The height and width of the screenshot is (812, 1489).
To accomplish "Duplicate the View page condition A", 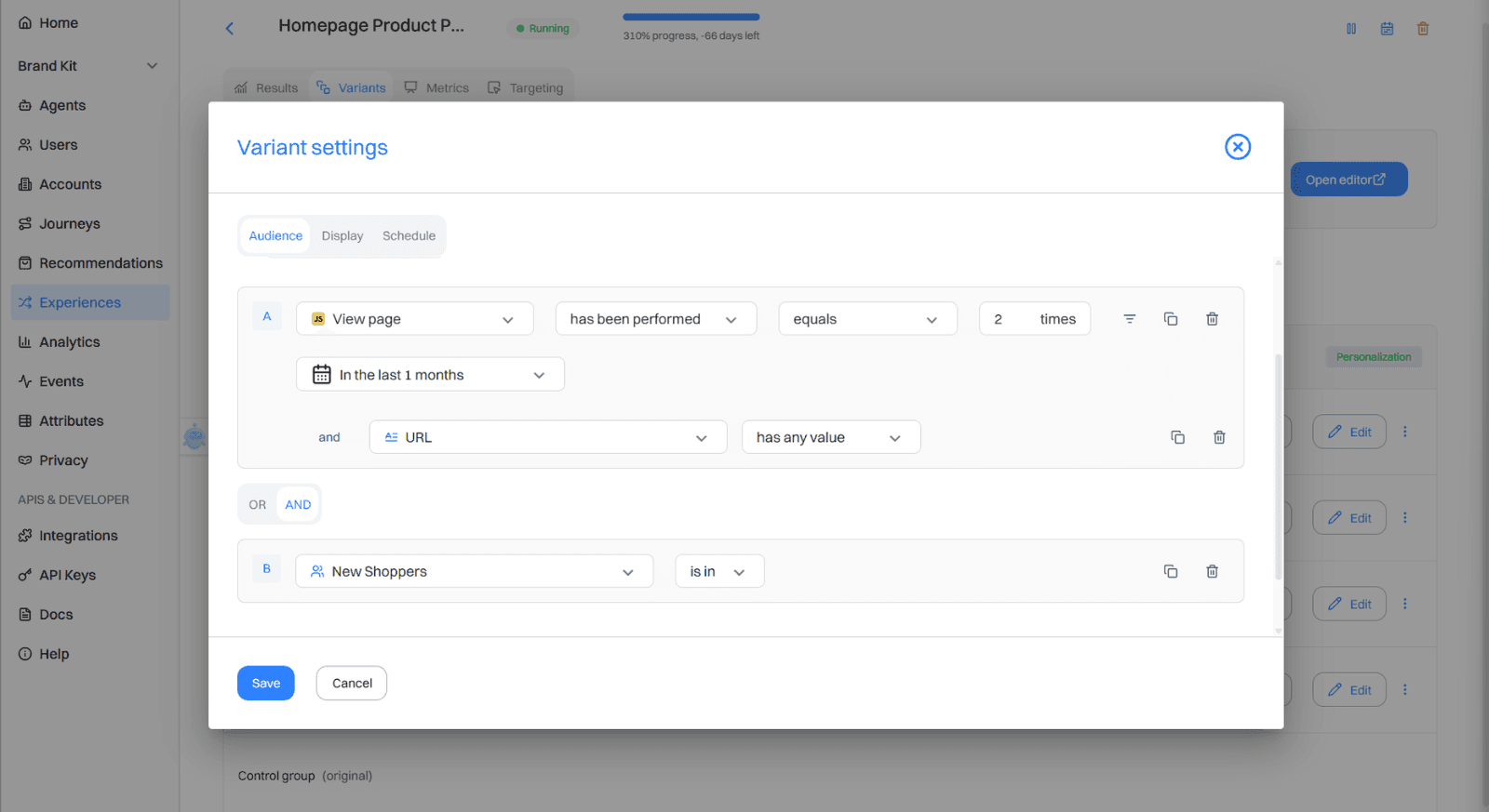I will click(x=1171, y=319).
